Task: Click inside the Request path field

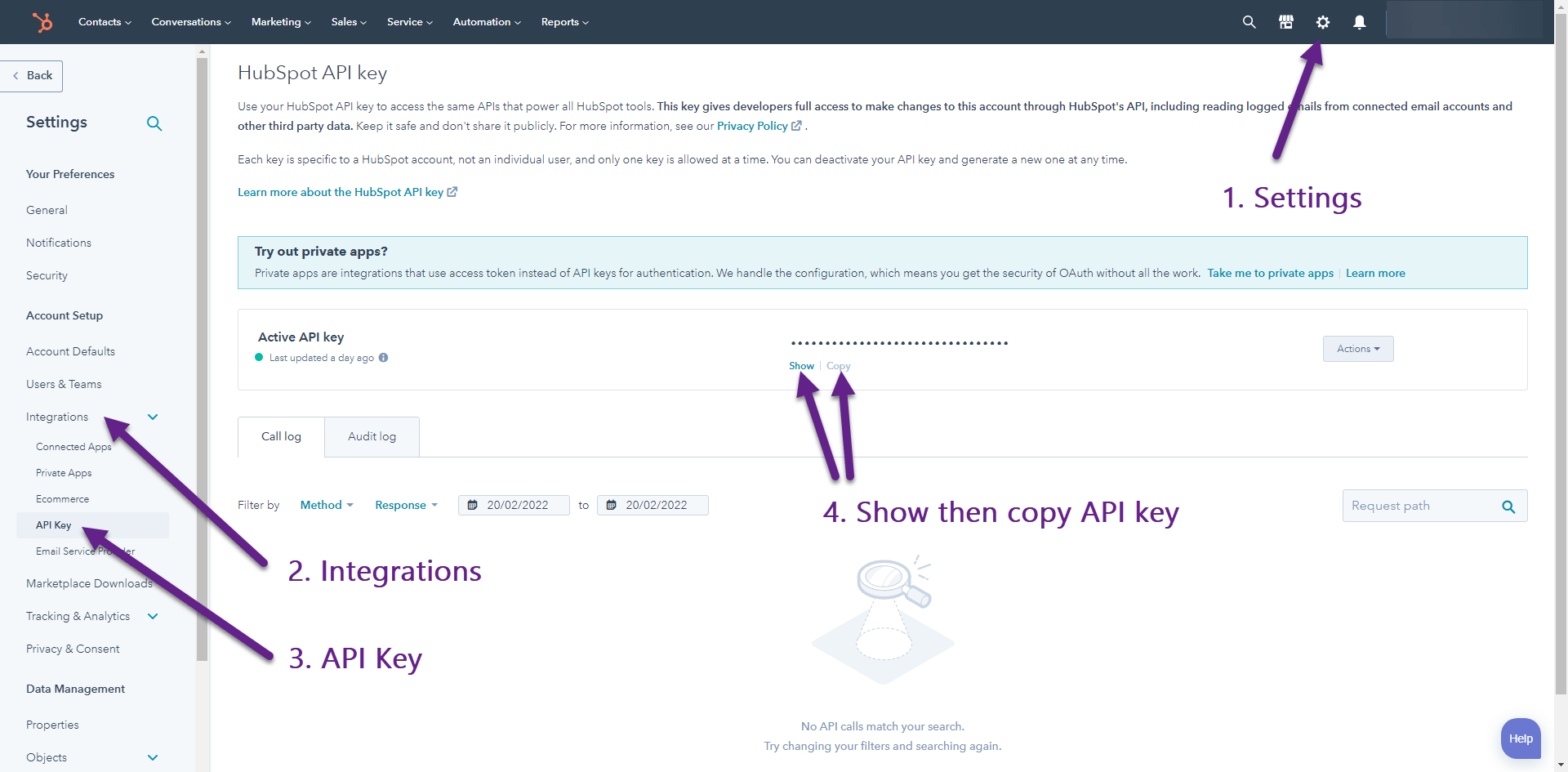Action: (x=1421, y=506)
